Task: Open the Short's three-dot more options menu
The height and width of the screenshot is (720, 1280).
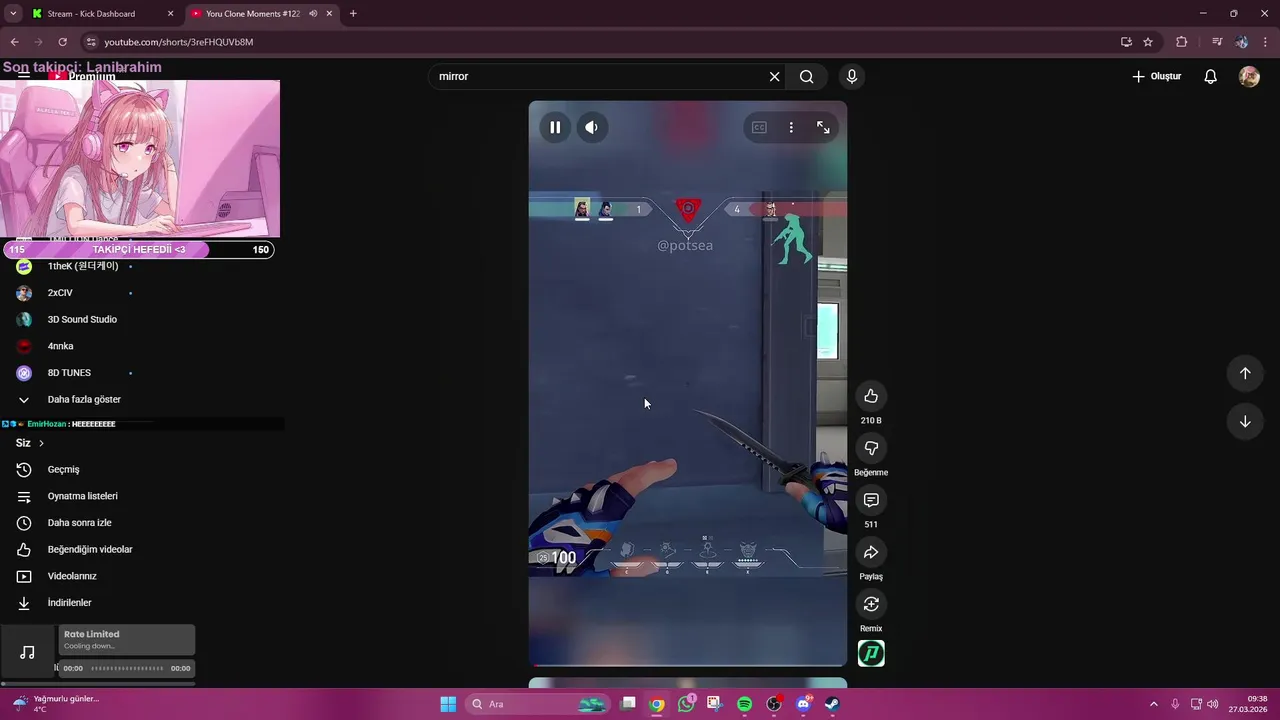Action: click(x=791, y=127)
